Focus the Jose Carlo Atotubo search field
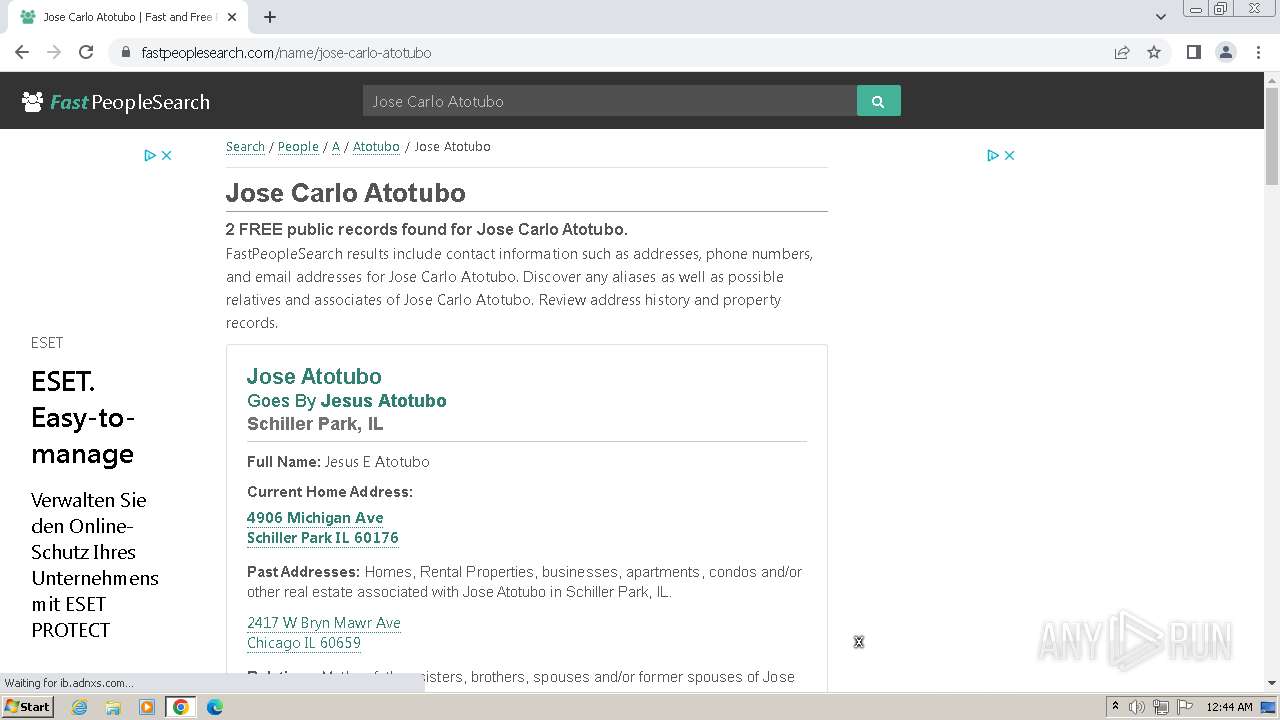Screen dimensions: 1280x720 pyautogui.click(x=610, y=101)
